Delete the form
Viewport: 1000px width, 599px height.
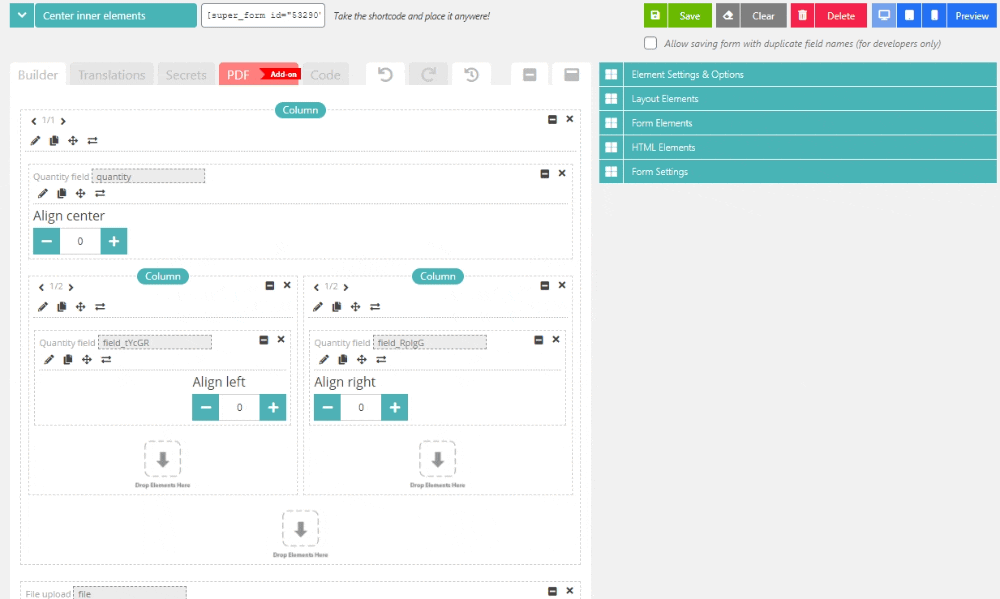pos(841,15)
